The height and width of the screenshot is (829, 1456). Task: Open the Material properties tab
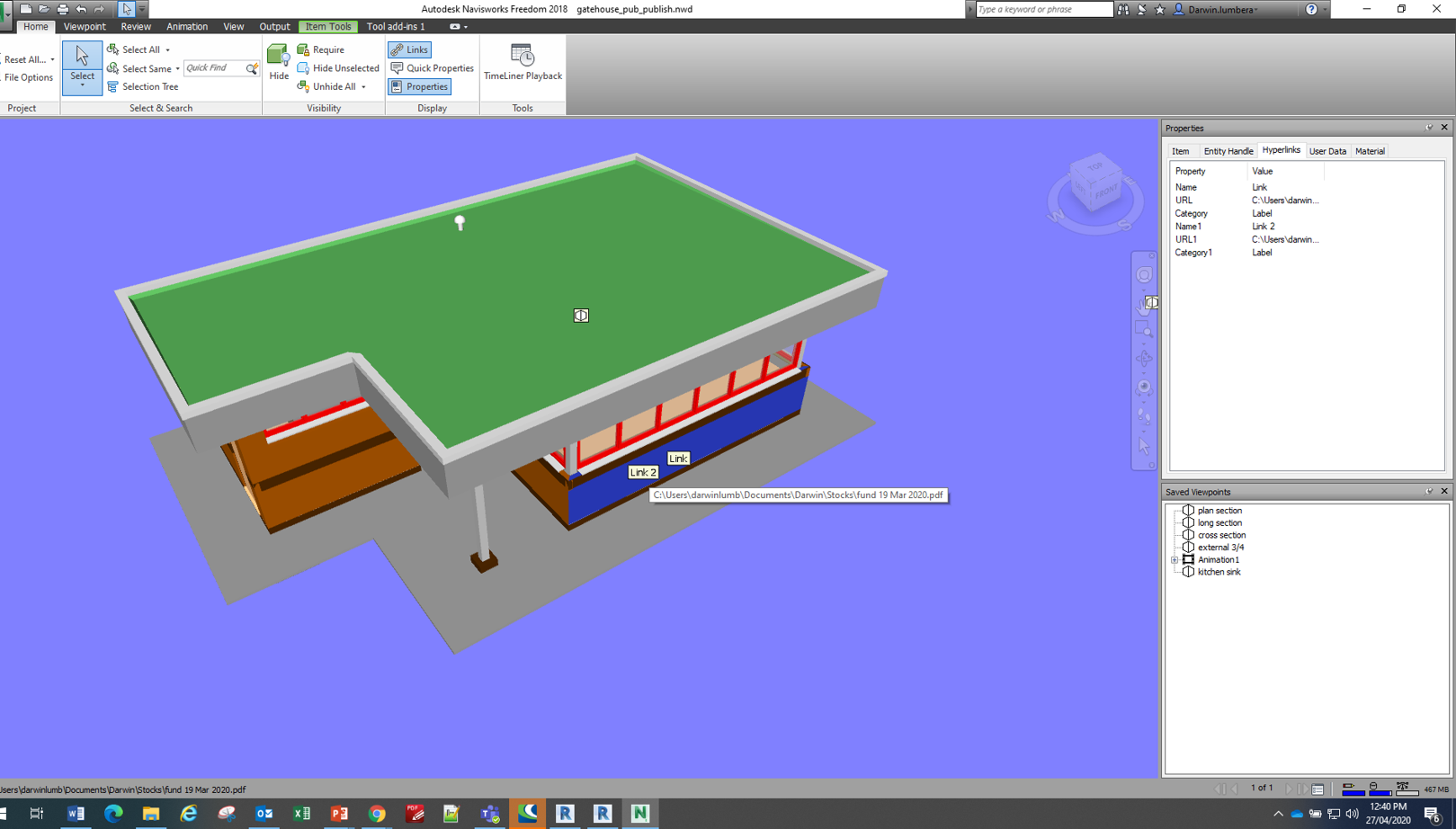click(1370, 151)
